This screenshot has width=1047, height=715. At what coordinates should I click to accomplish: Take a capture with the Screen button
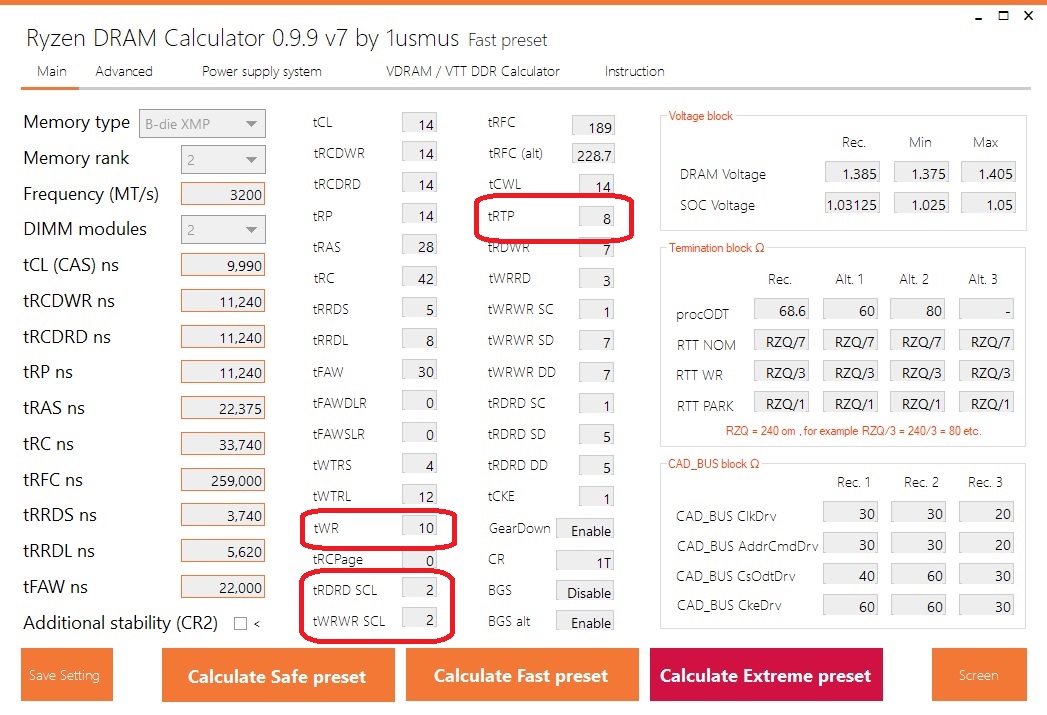coord(978,675)
